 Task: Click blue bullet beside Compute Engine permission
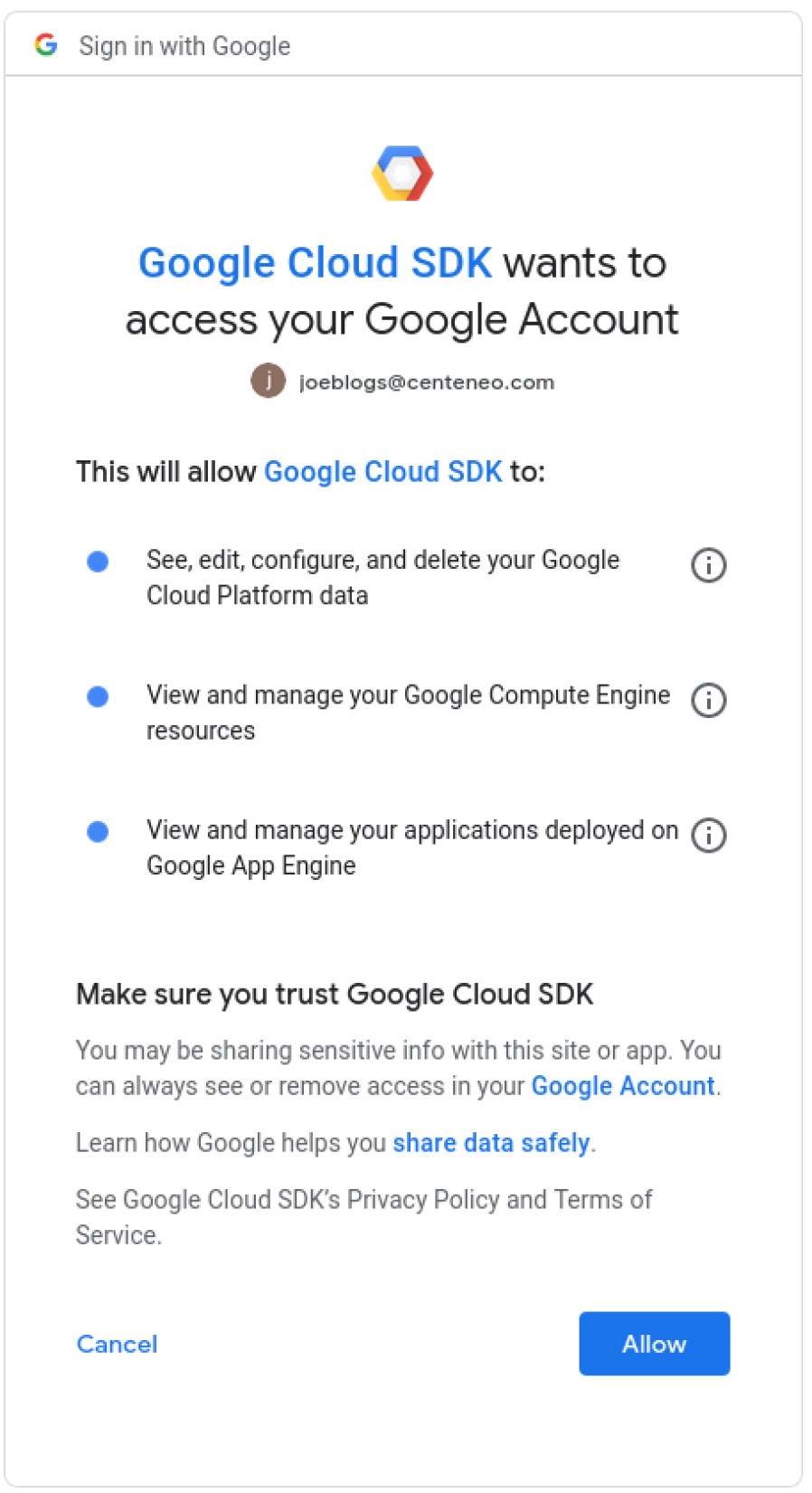(x=98, y=696)
